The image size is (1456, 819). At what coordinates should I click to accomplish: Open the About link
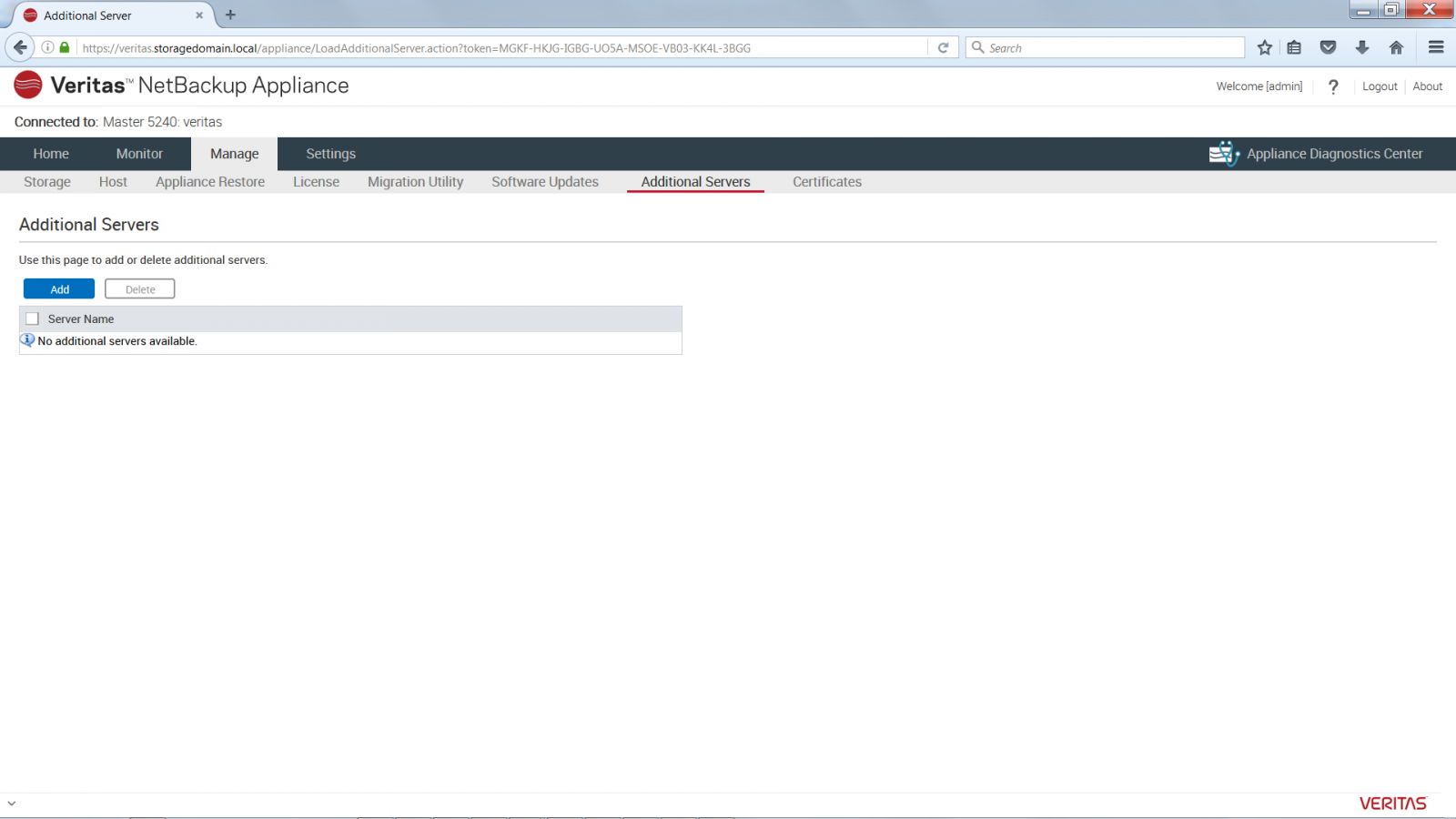pyautogui.click(x=1427, y=86)
